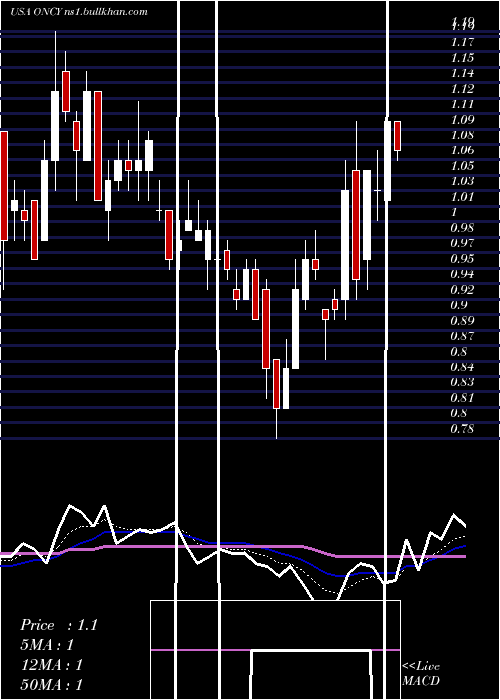Viewport: 500px width, 700px height.
Task: Click the 0.89 price axis label
Action: tap(462, 320)
